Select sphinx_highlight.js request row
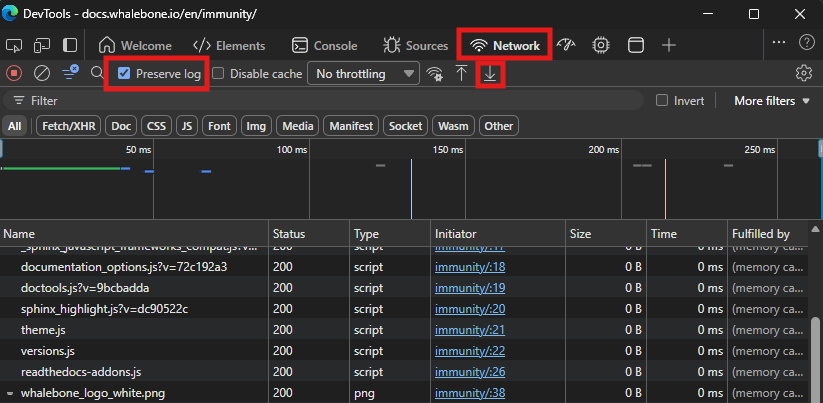Image resolution: width=823 pixels, height=403 pixels. [404, 309]
